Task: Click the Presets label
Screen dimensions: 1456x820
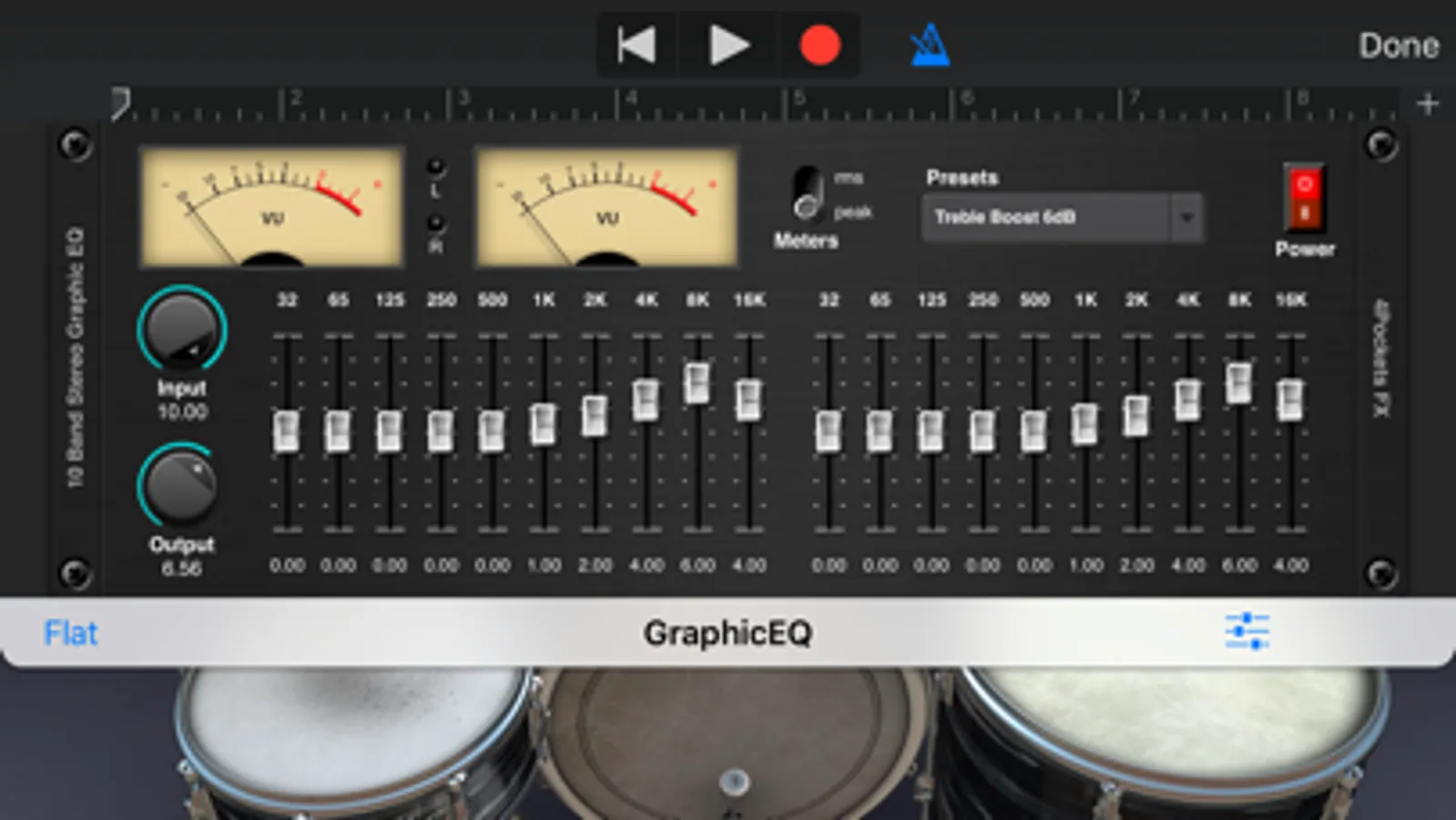Action: (962, 178)
